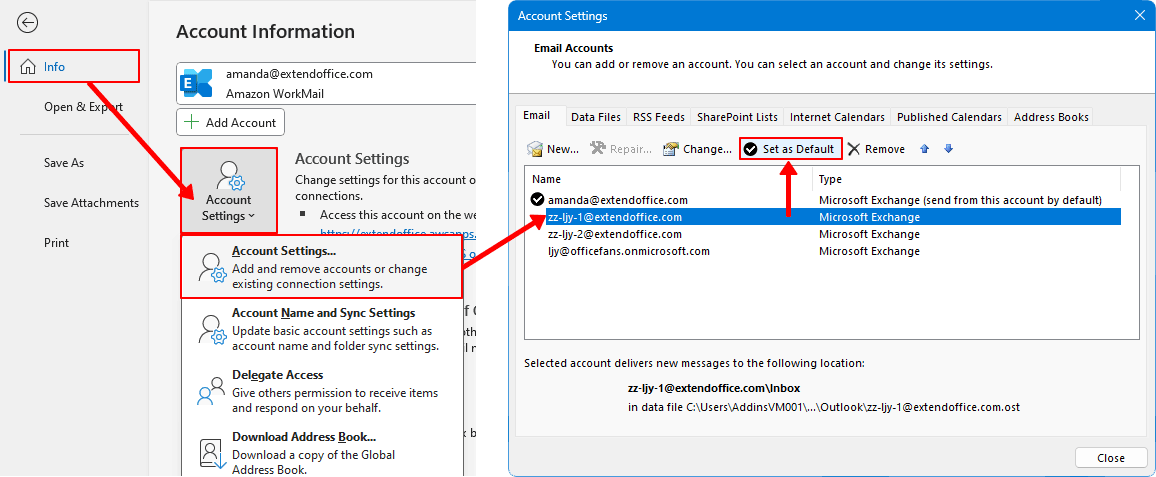Click the Remove account button
1156x477 pixels.
(x=877, y=149)
